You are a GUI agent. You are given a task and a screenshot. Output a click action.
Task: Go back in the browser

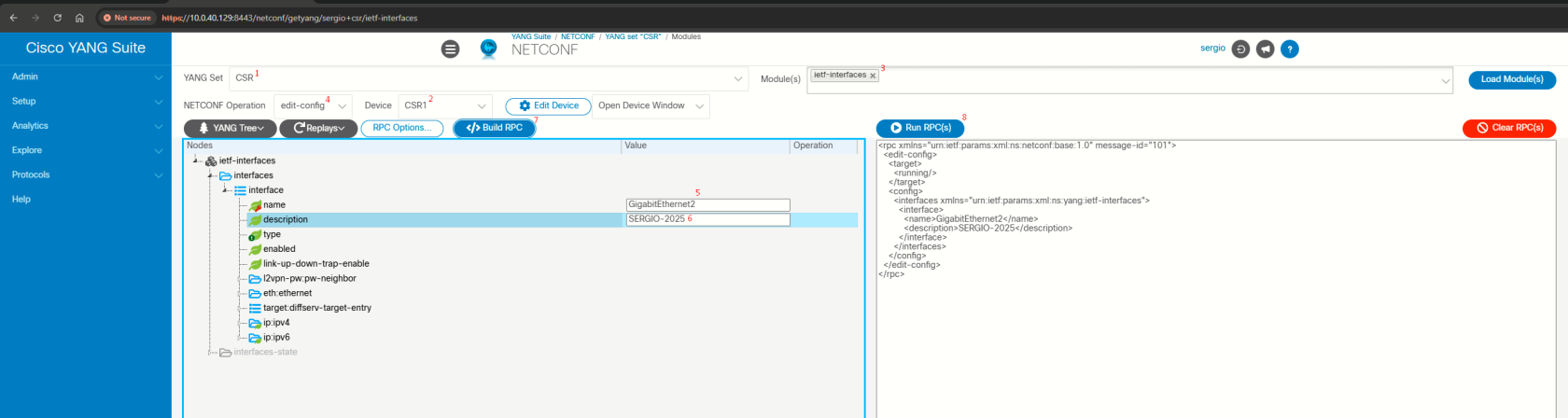coord(13,18)
